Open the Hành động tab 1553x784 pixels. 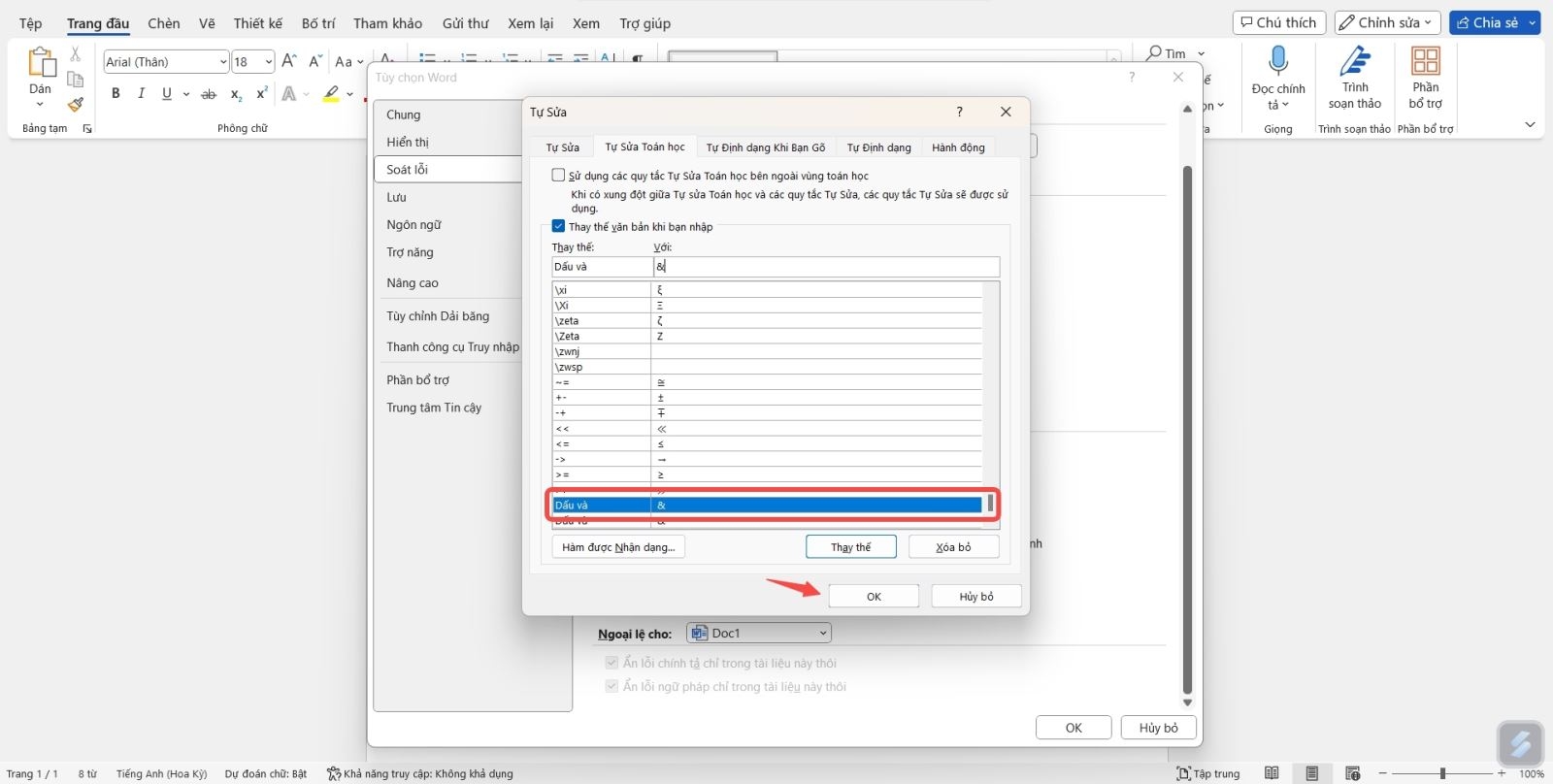pyautogui.click(x=958, y=147)
